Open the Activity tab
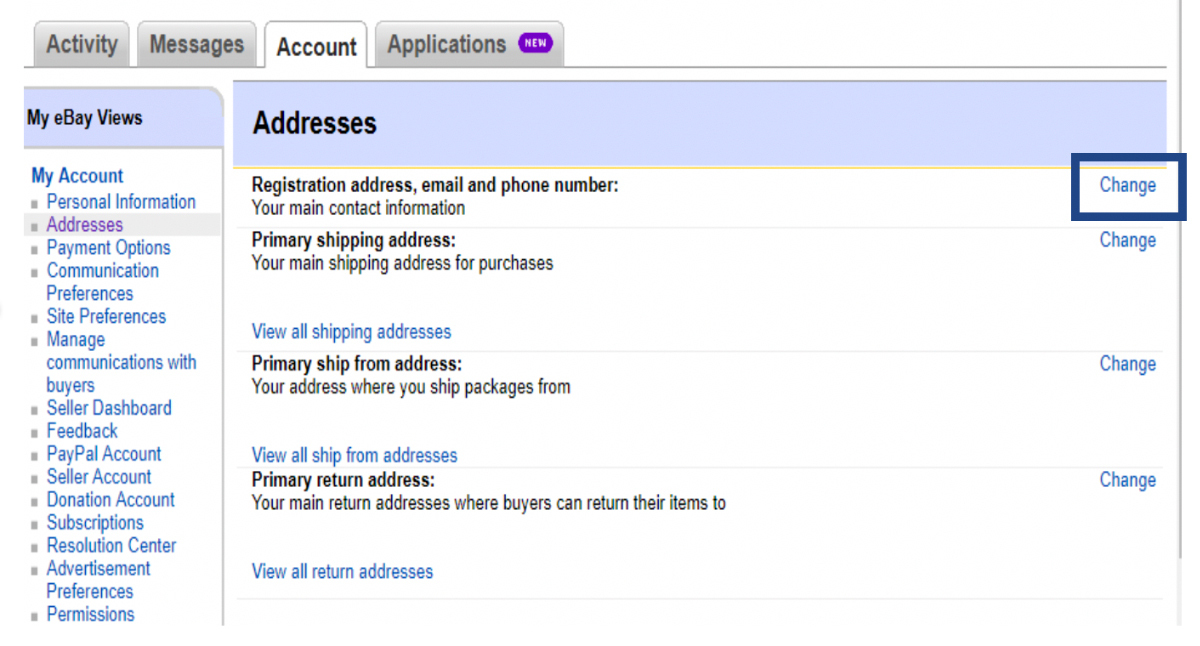This screenshot has width=1200, height=646. coord(82,44)
